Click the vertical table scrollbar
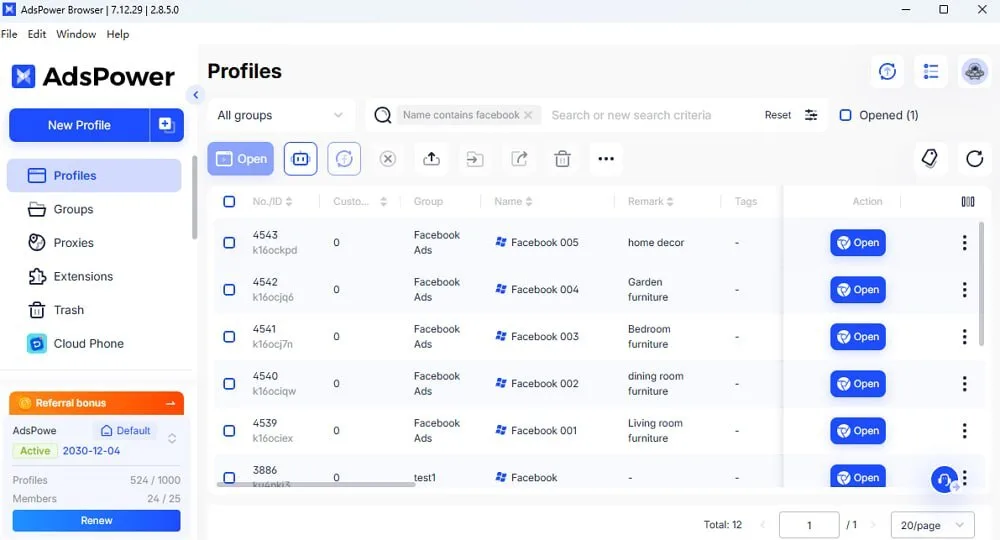This screenshot has height=540, width=1000. [x=981, y=284]
